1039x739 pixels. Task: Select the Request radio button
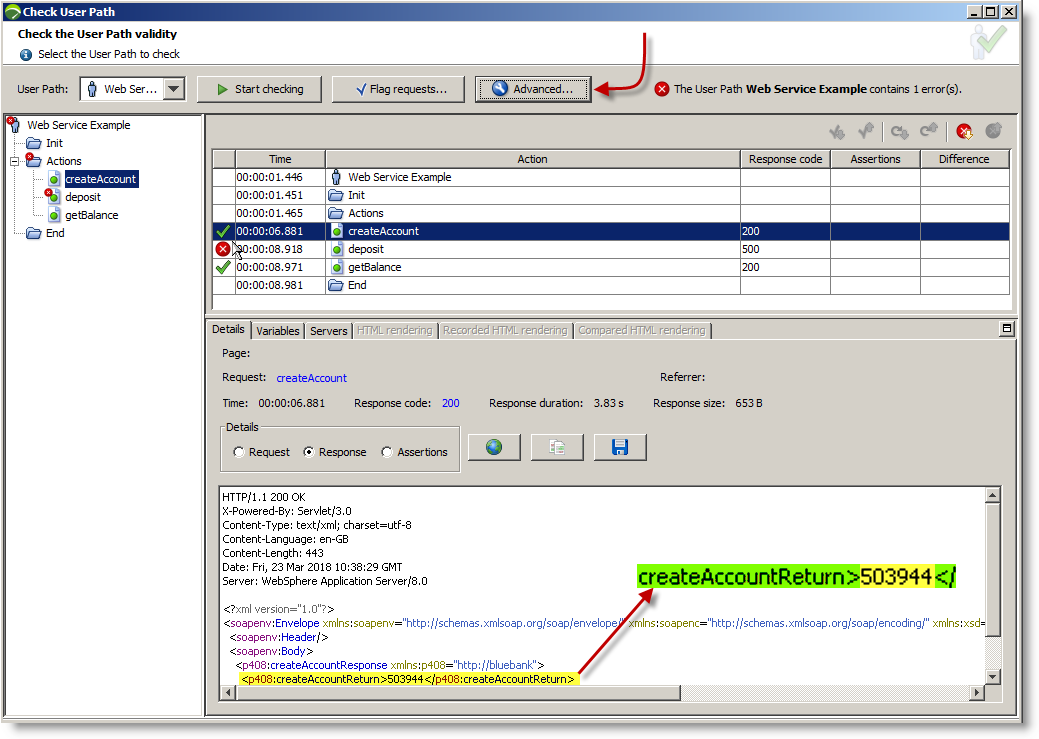click(x=239, y=452)
